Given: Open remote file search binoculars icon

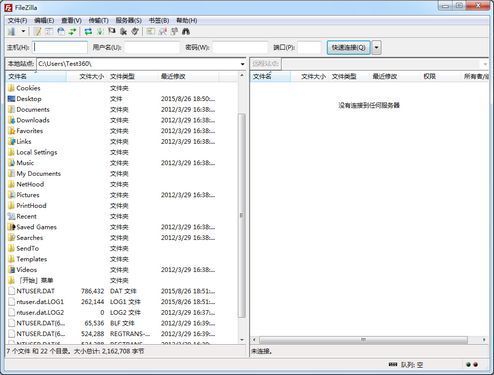Looking at the screenshot, I should (186, 32).
